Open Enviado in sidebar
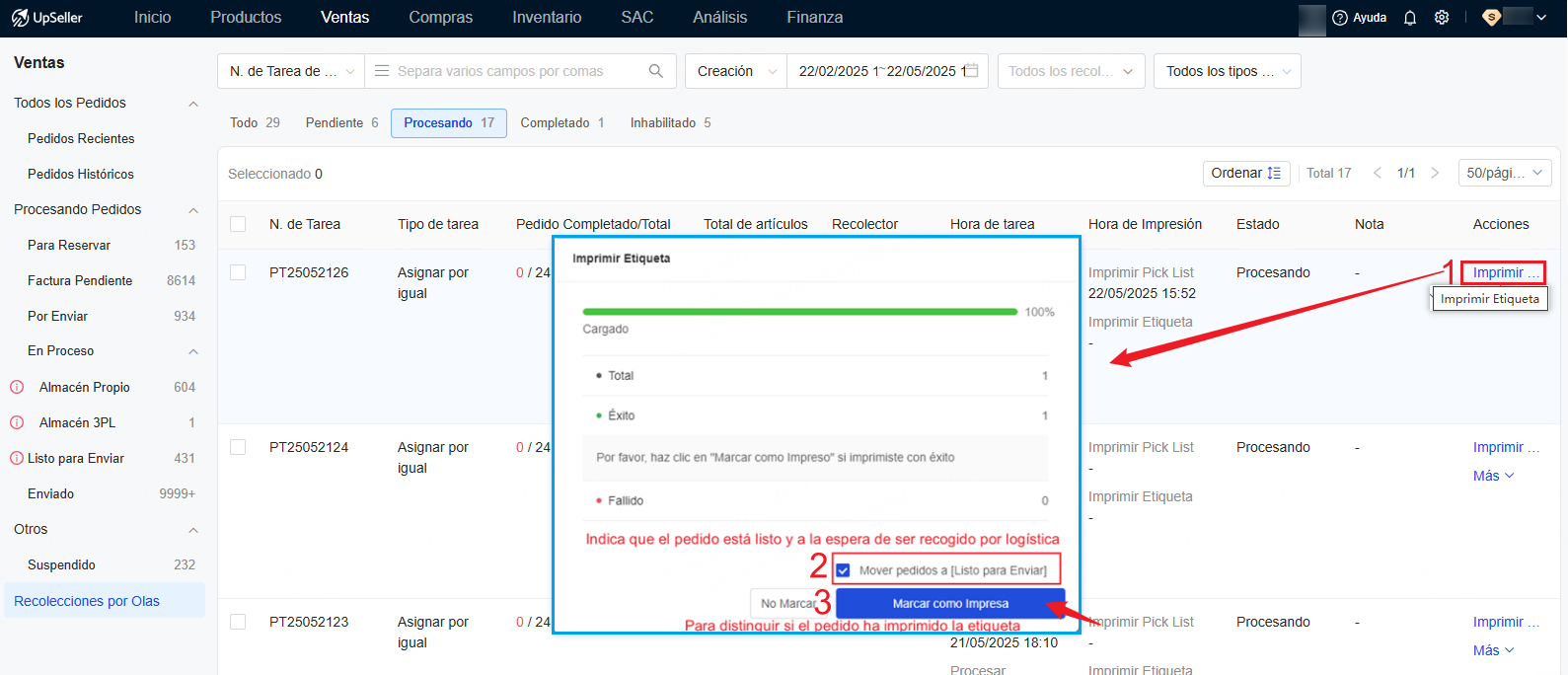The width and height of the screenshot is (1568, 675). point(51,493)
